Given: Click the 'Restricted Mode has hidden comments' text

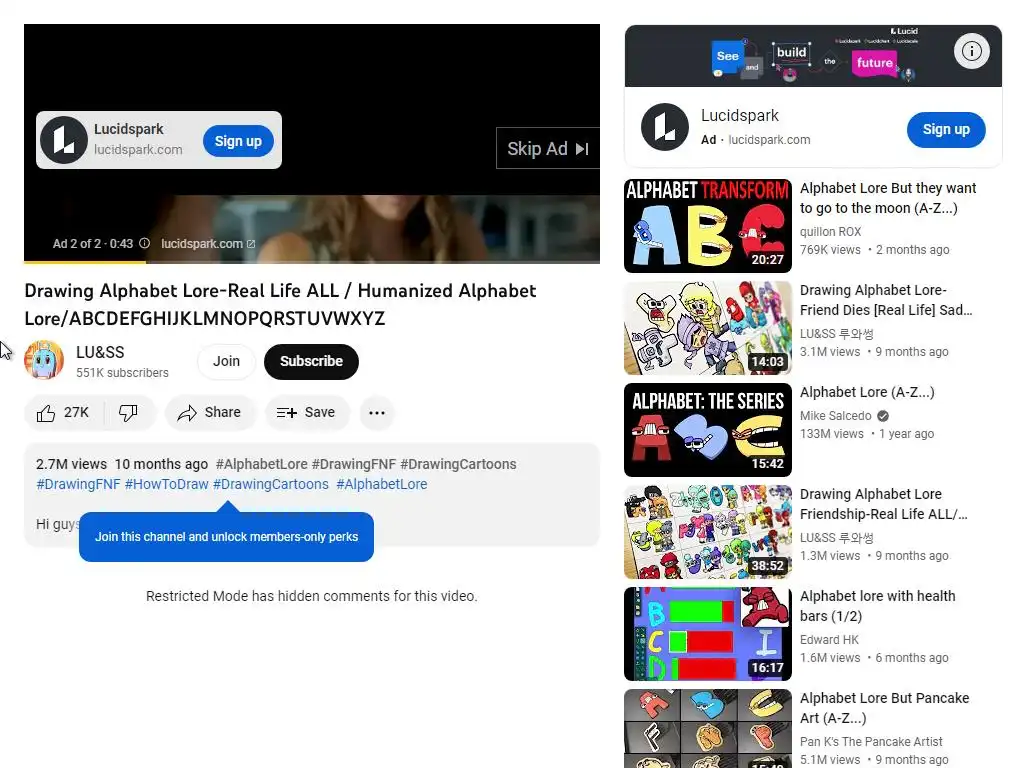Looking at the screenshot, I should (x=312, y=596).
